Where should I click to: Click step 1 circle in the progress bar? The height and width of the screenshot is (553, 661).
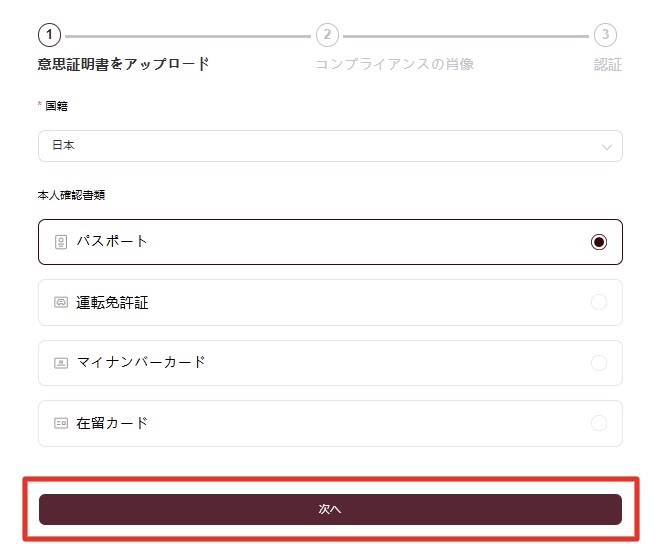[49, 35]
